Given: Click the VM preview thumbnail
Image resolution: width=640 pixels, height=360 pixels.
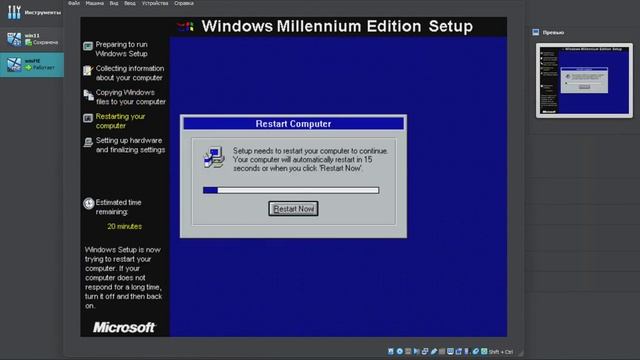Looking at the screenshot, I should tap(584, 80).
